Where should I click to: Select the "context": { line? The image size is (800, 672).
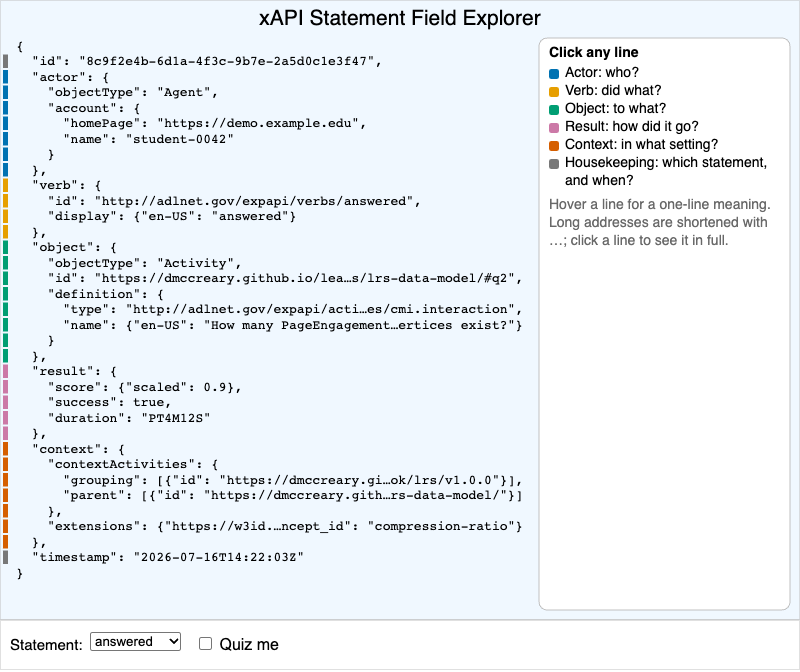78,450
